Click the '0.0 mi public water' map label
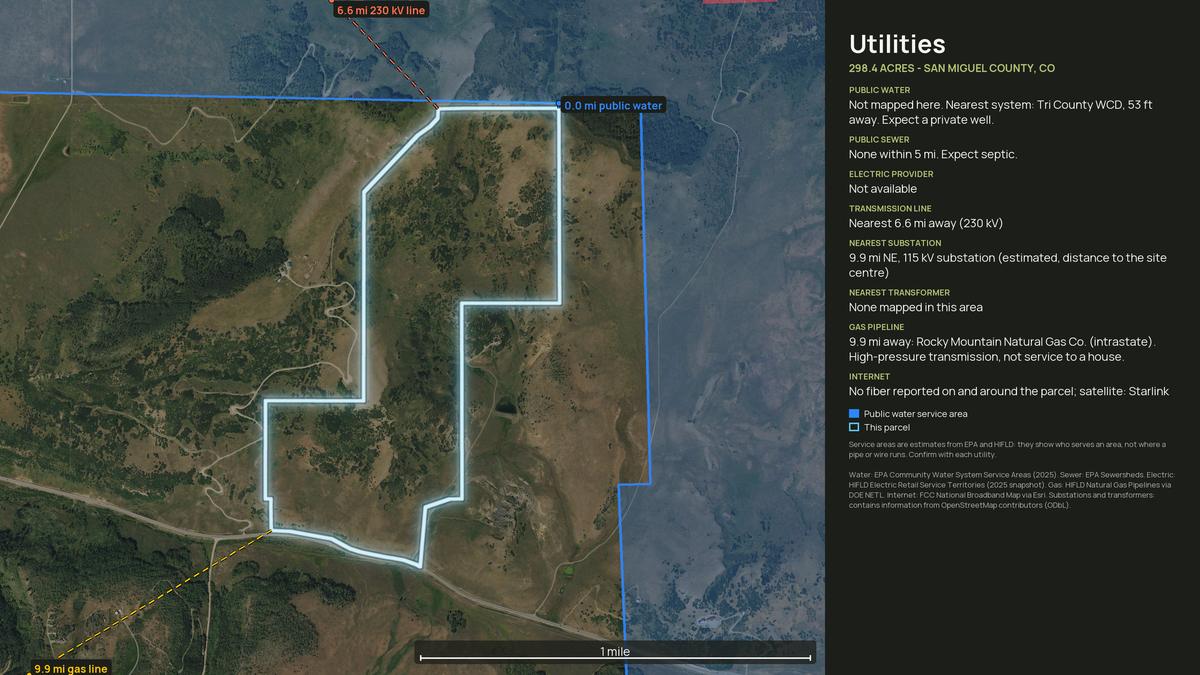This screenshot has width=1200, height=675. [612, 106]
